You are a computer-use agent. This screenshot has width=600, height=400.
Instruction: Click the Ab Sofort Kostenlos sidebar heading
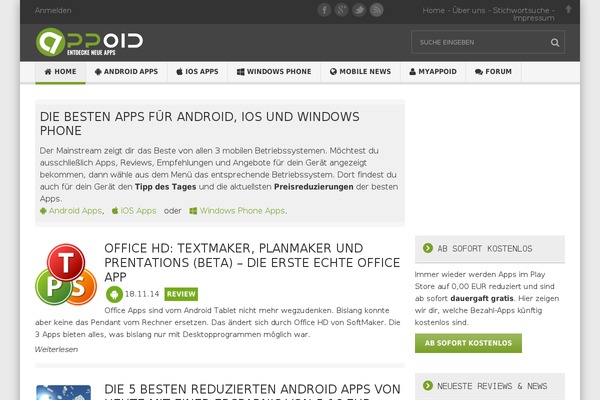pyautogui.click(x=484, y=249)
